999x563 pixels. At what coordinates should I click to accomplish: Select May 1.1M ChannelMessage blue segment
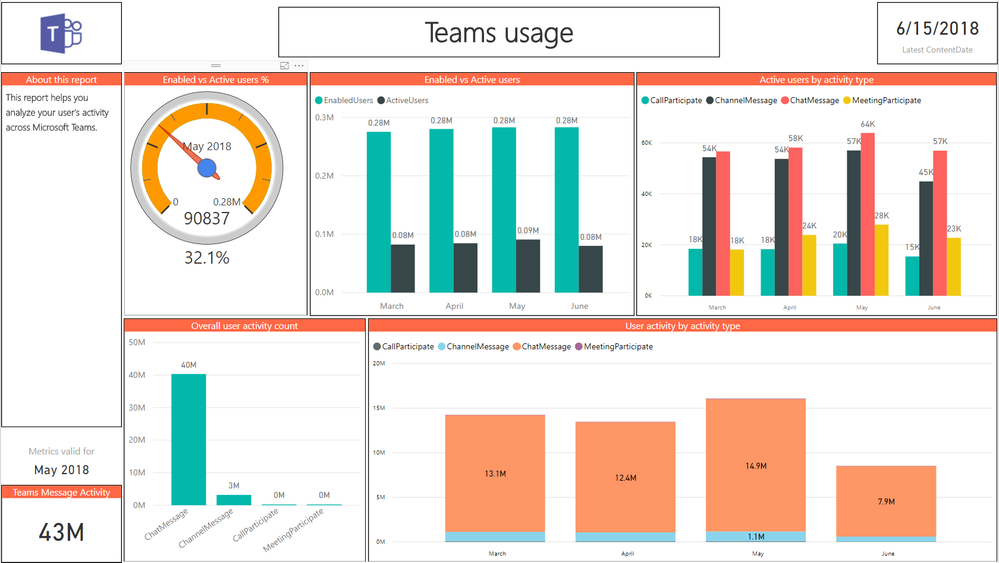pyautogui.click(x=756, y=536)
